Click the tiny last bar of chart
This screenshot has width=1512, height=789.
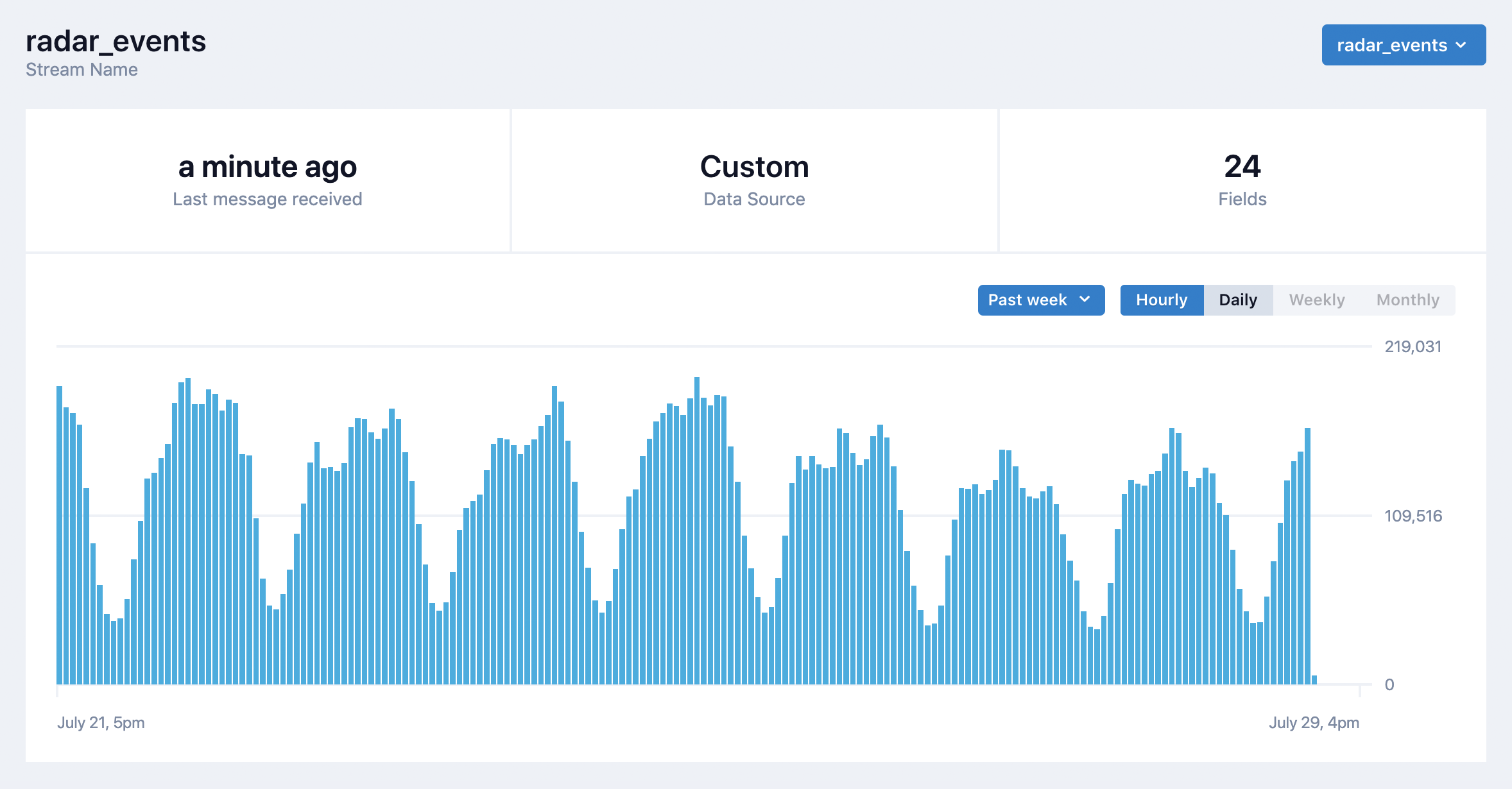pos(1314,680)
